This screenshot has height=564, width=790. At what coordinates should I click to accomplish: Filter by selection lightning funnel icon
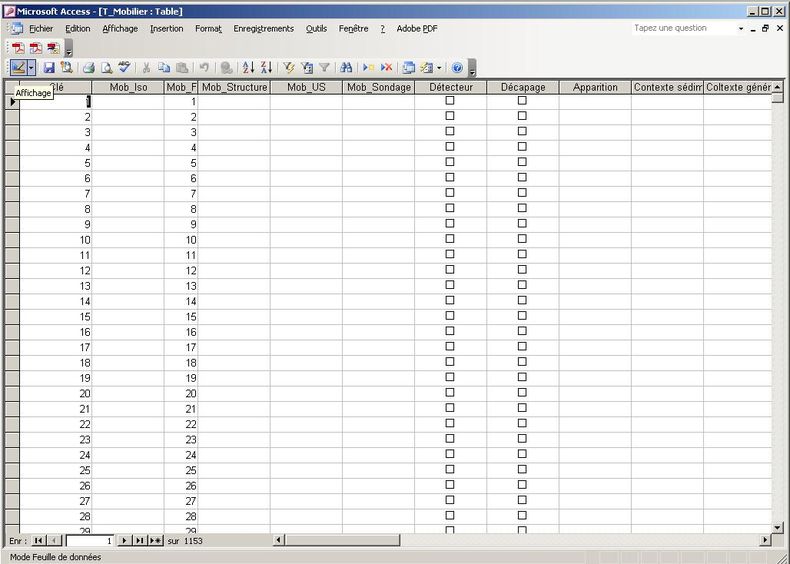289,68
